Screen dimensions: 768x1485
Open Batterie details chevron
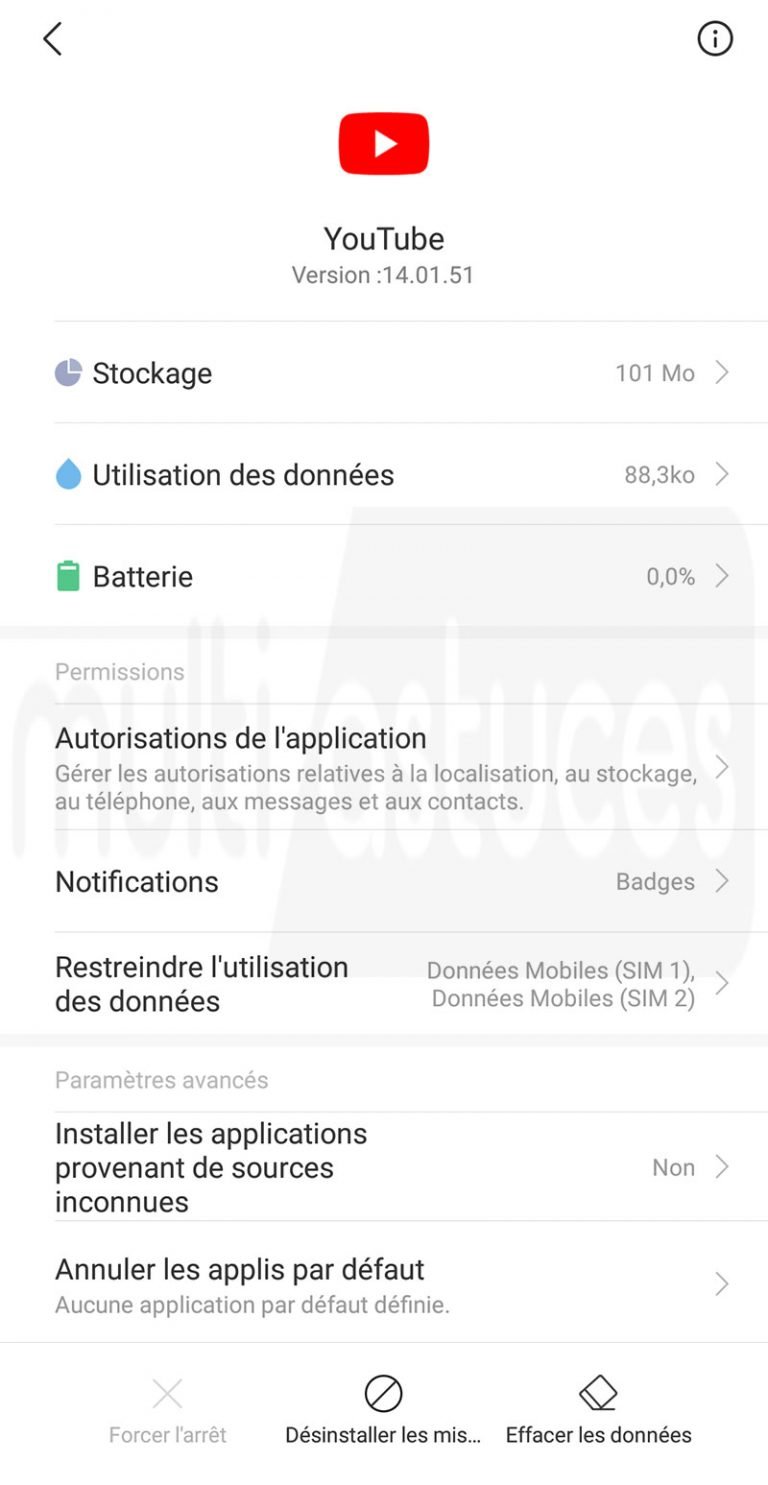pyautogui.click(x=722, y=577)
